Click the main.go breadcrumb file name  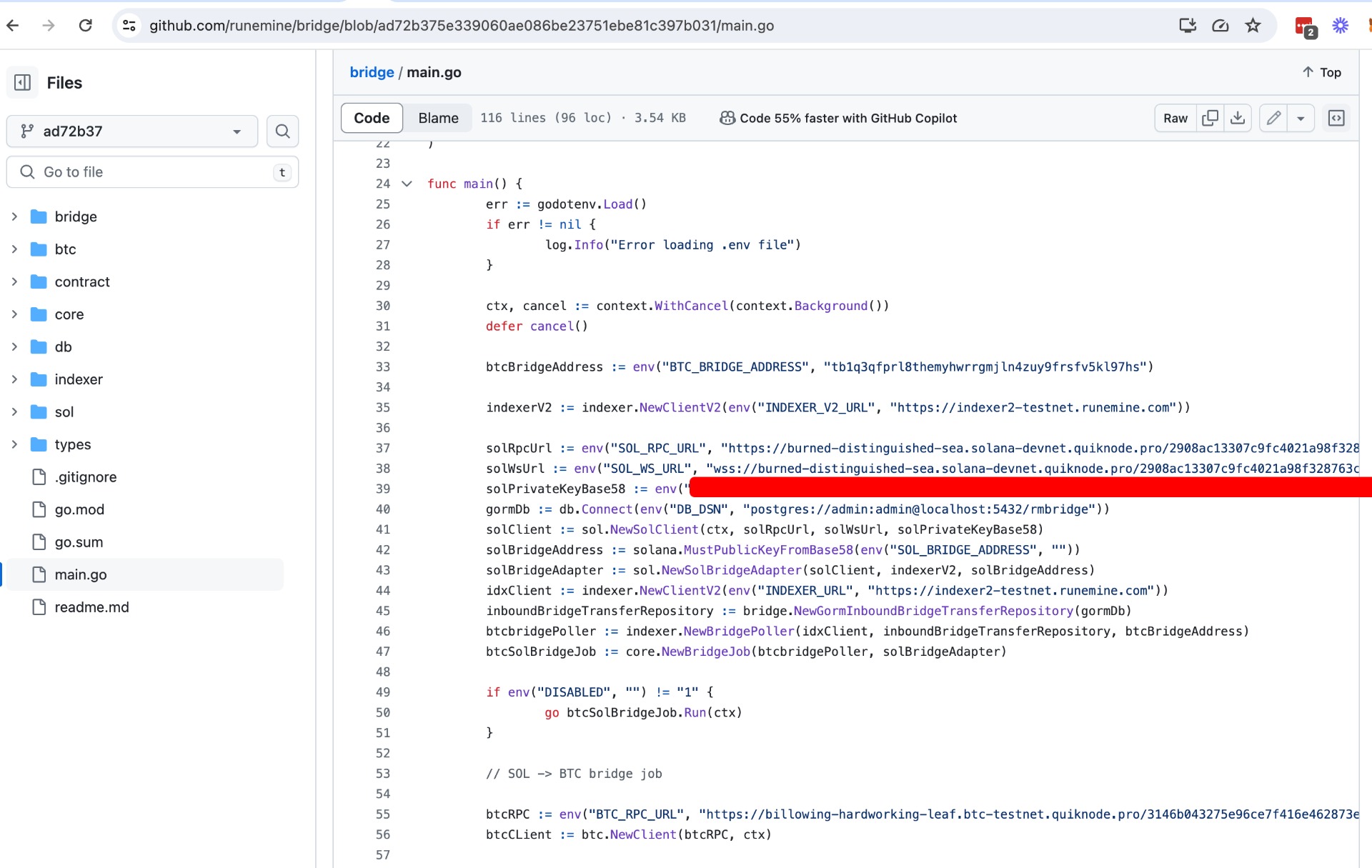[434, 72]
